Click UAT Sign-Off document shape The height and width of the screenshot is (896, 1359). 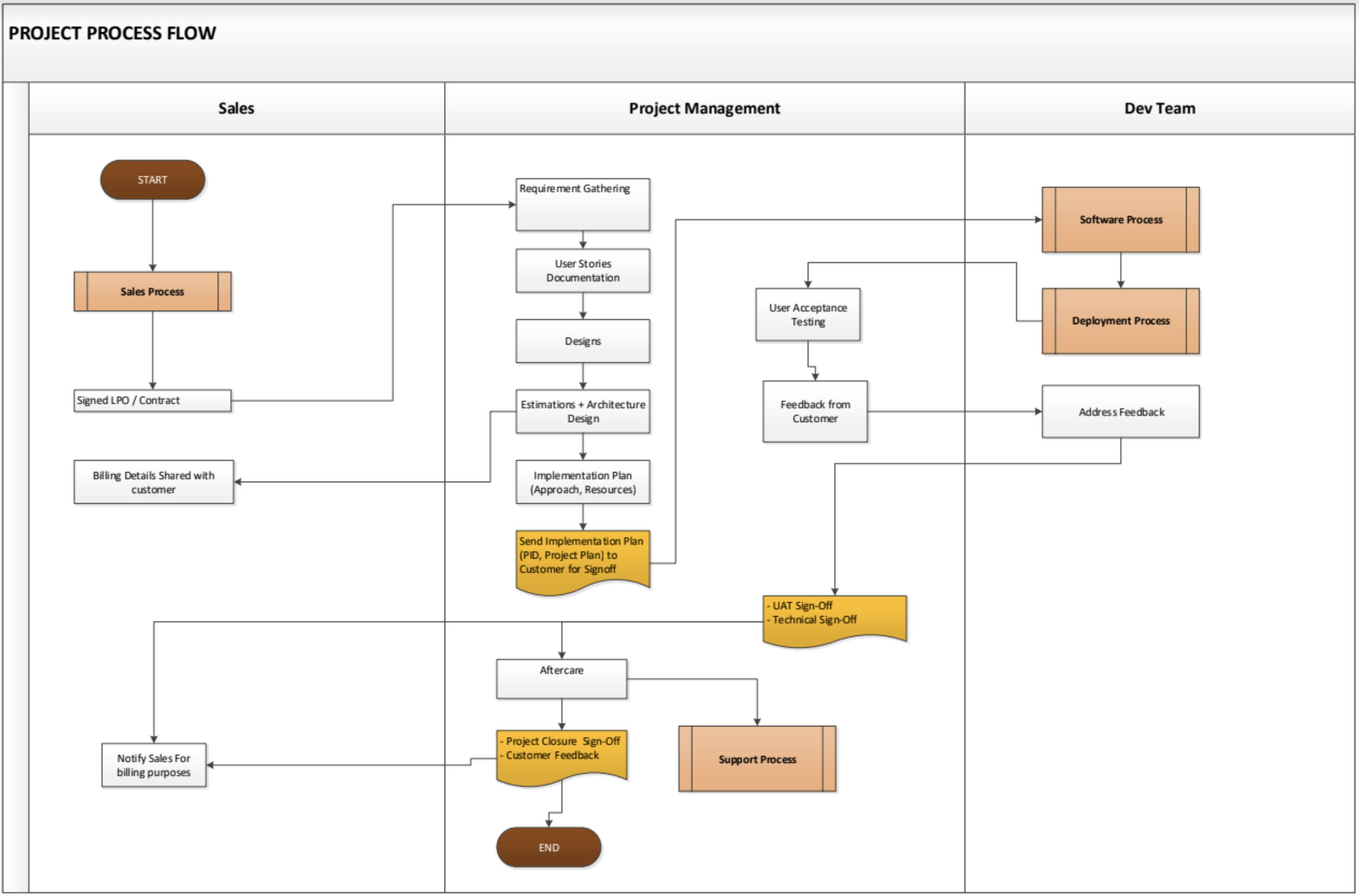[x=834, y=621]
